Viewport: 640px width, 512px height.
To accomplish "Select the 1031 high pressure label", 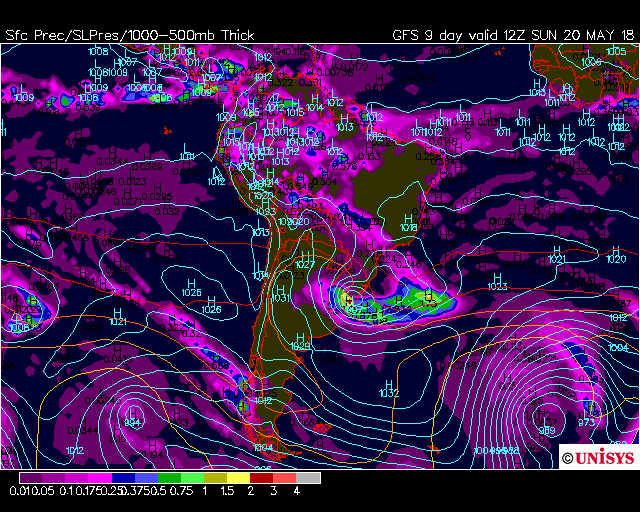I will pyautogui.click(x=282, y=298).
